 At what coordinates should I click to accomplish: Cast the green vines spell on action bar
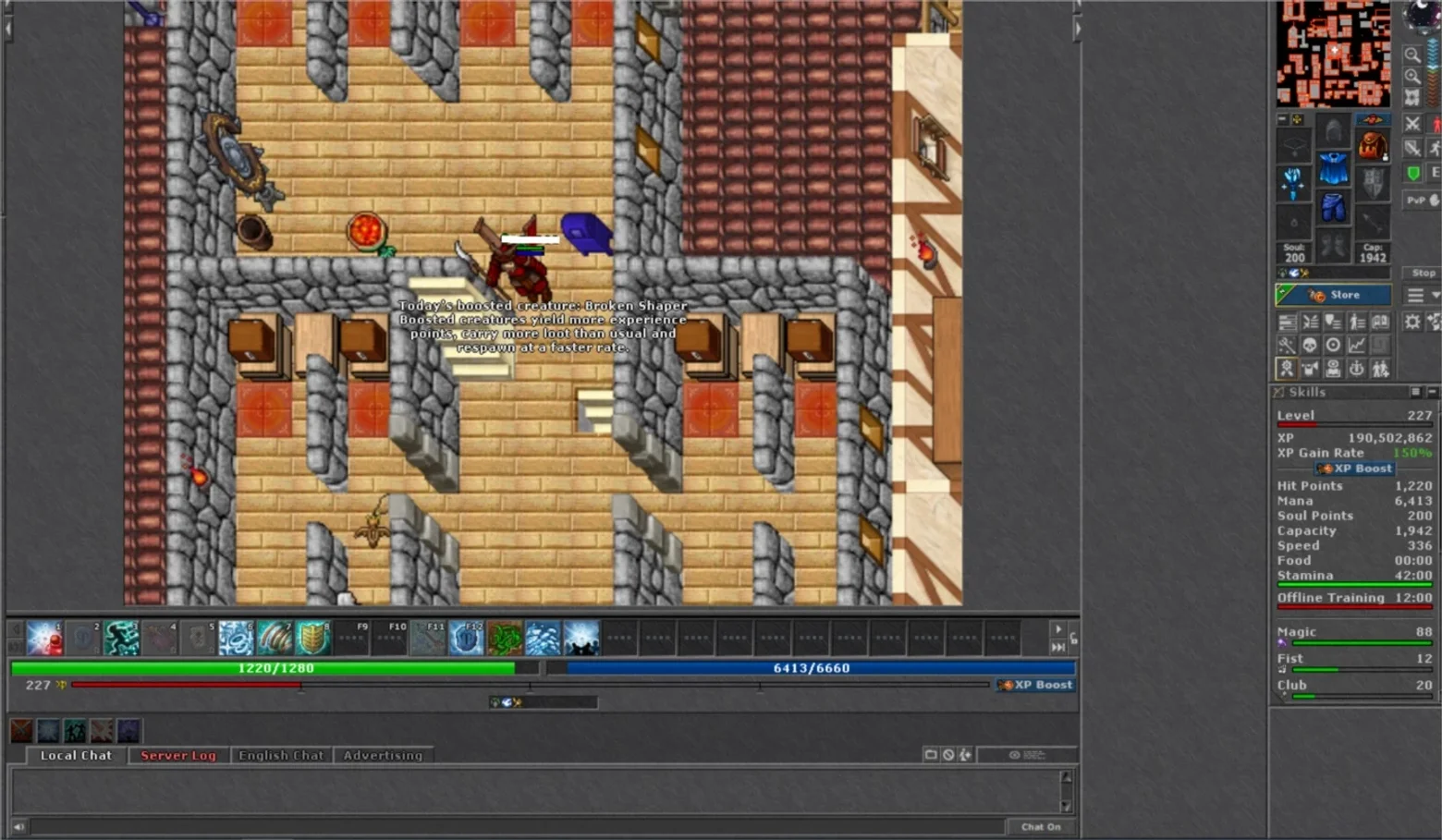point(505,639)
